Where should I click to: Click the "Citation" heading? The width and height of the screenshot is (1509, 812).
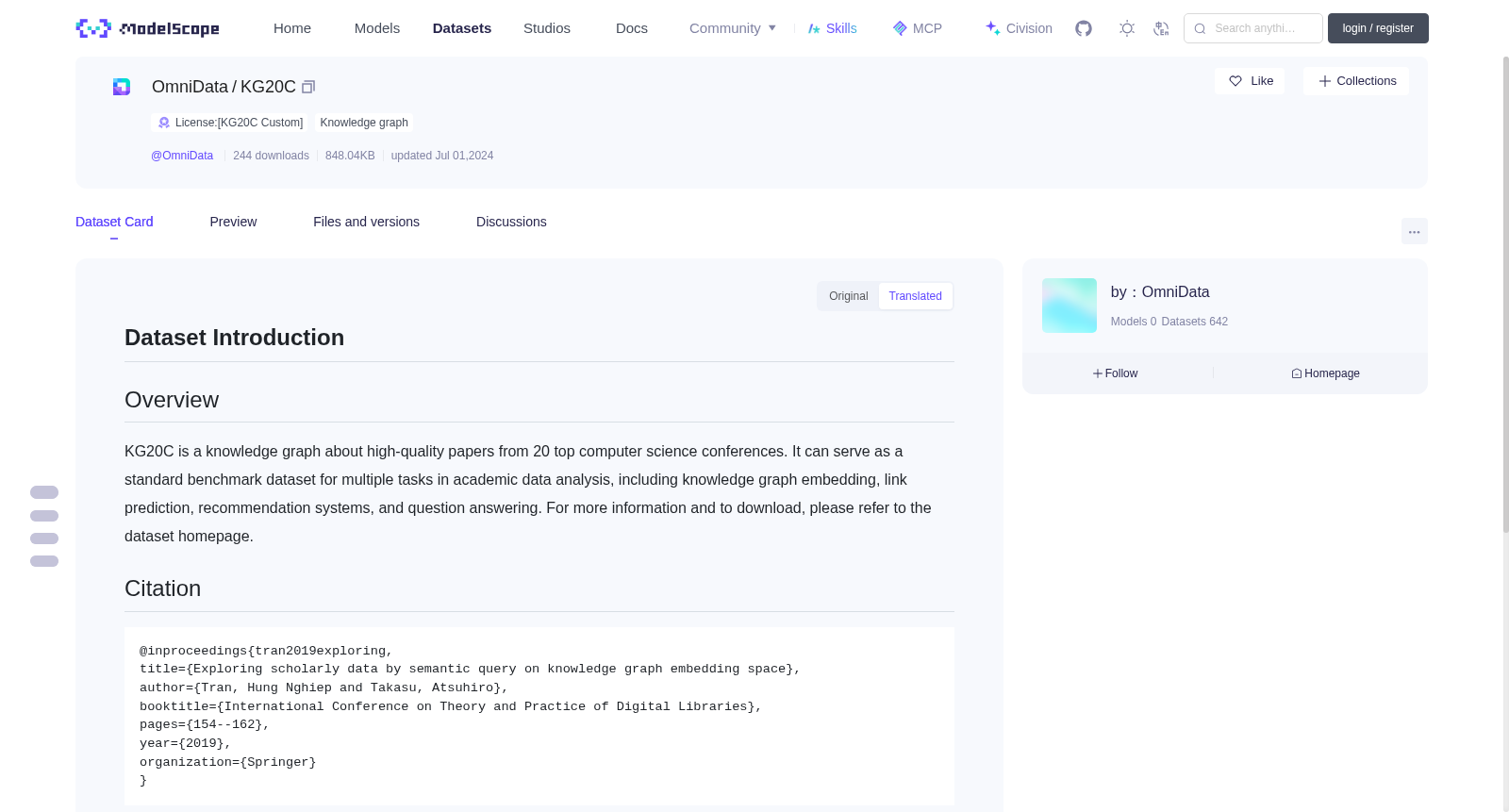tap(162, 588)
